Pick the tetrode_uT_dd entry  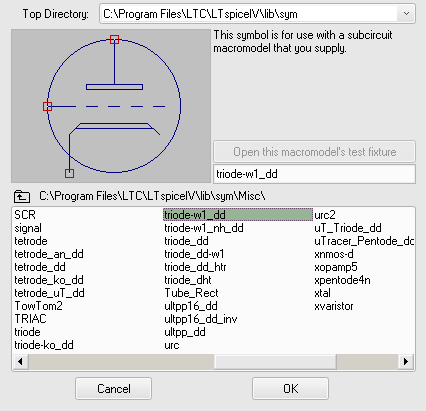tap(49, 293)
